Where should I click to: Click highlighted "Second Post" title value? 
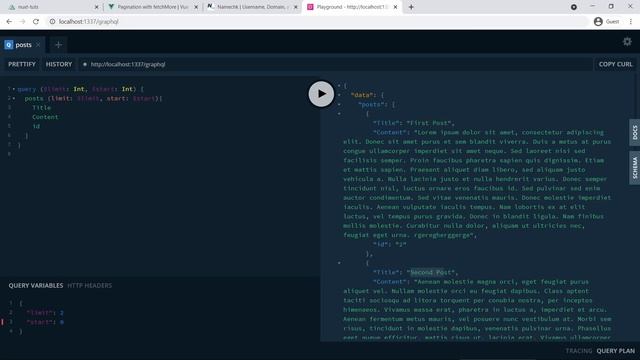click(432, 272)
